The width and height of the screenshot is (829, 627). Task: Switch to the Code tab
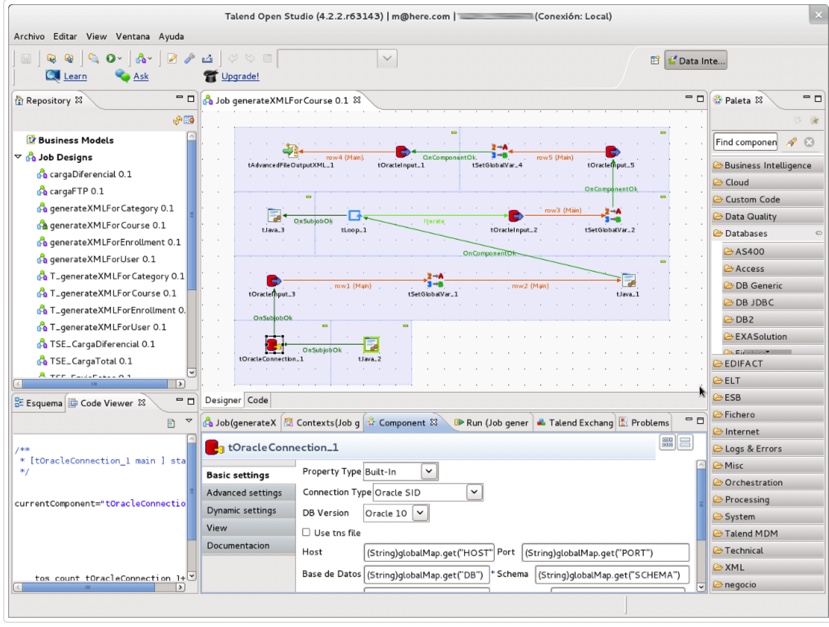(257, 400)
